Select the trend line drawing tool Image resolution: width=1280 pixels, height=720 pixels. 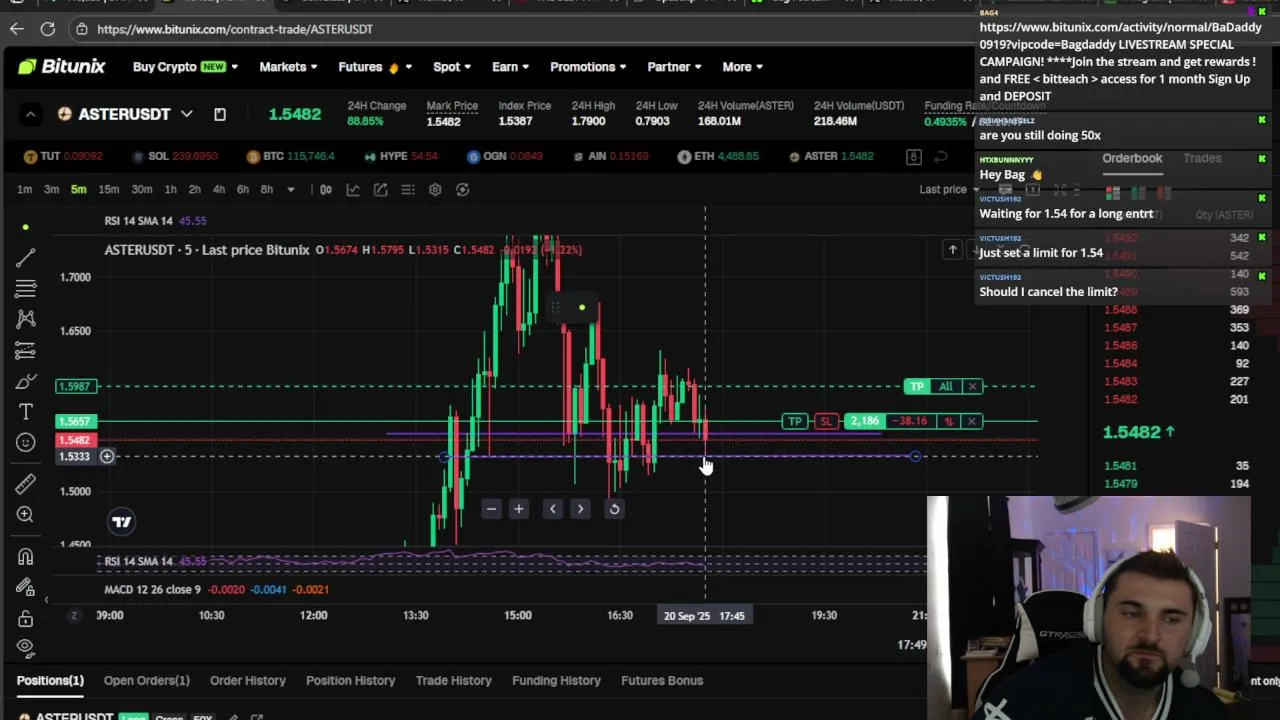[26, 258]
